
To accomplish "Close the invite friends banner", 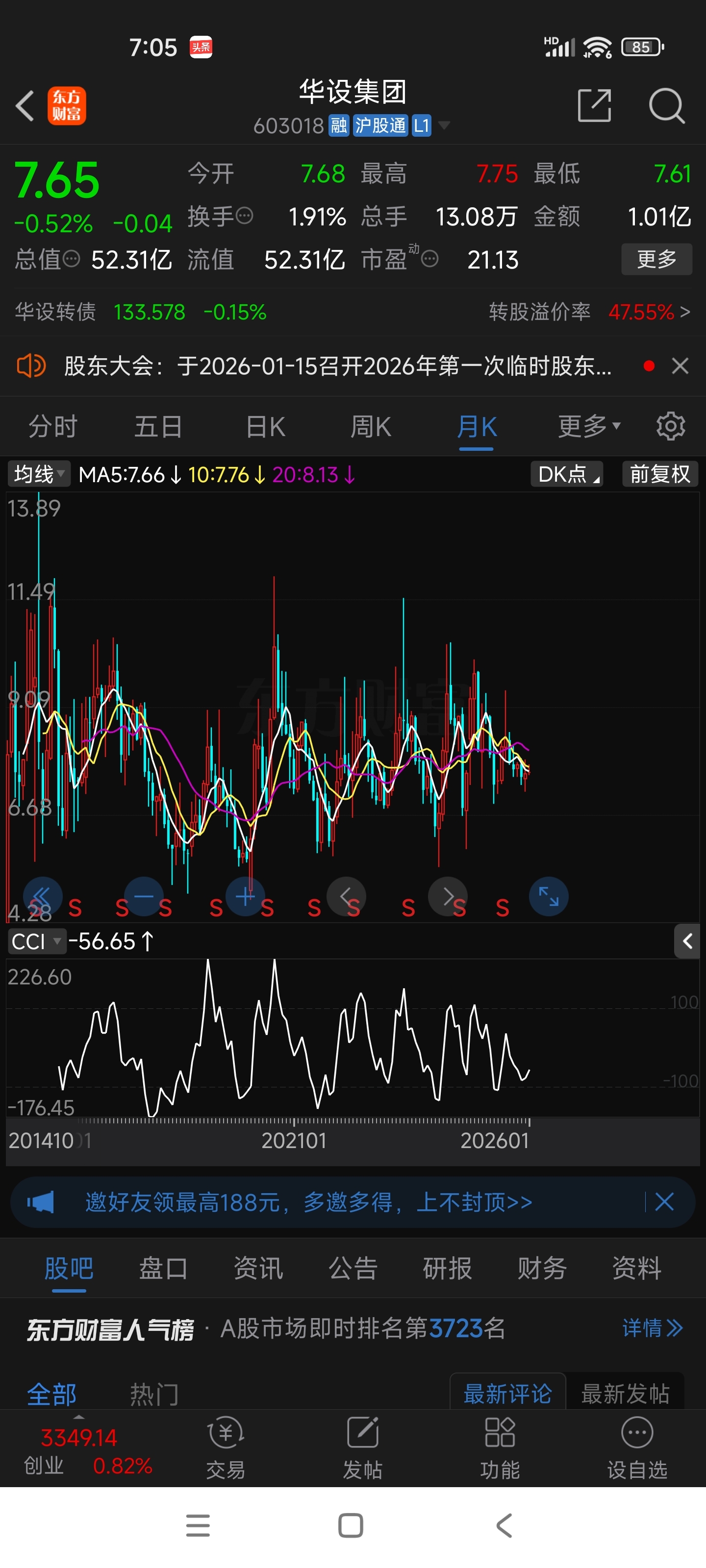I will pyautogui.click(x=664, y=1202).
